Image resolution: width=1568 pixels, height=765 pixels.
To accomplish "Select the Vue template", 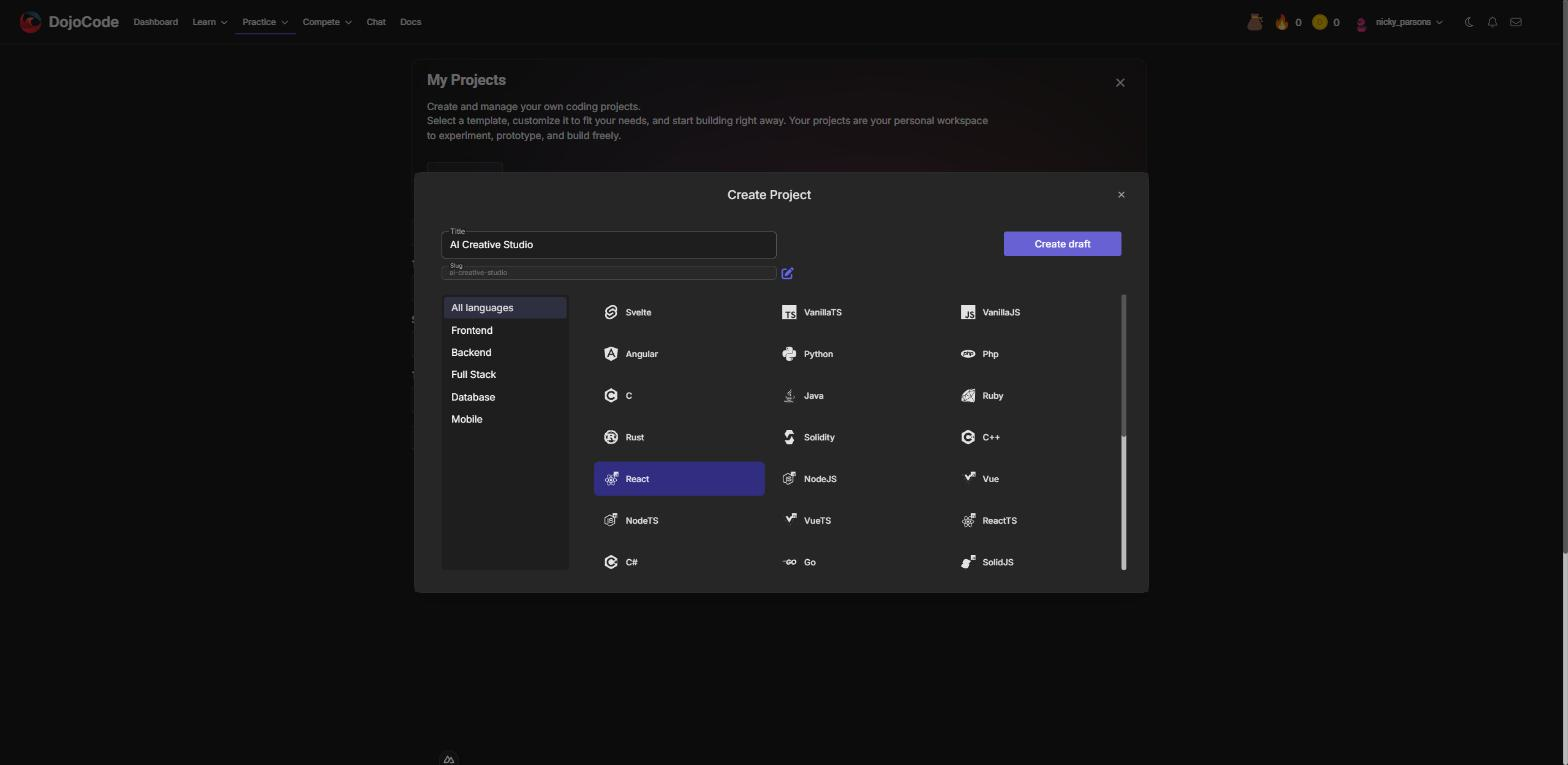I will click(1036, 479).
